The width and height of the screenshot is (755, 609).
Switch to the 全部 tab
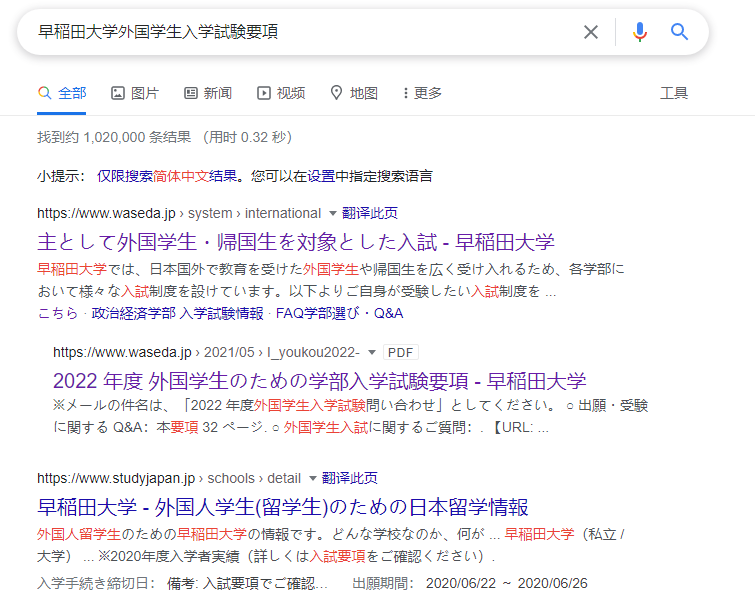[x=62, y=93]
